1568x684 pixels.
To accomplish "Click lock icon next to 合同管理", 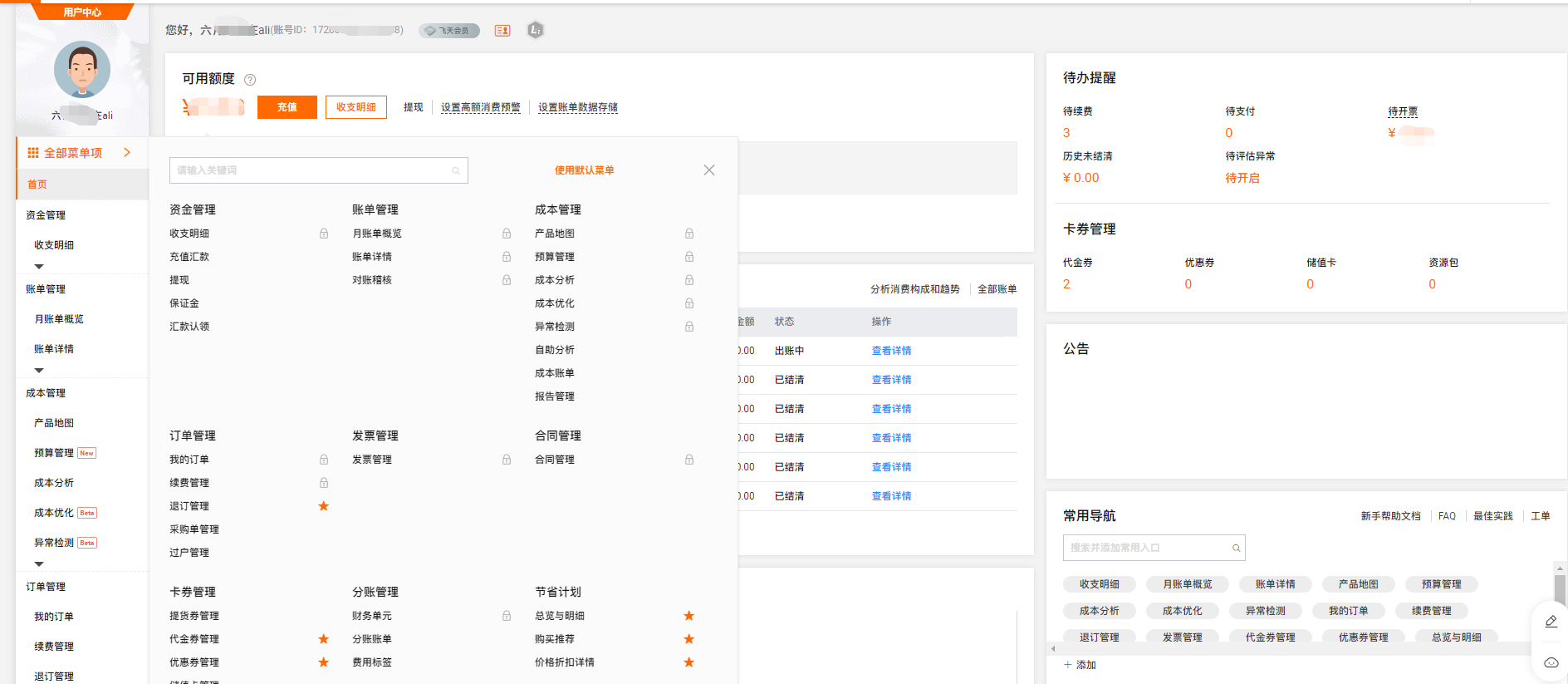I will click(x=689, y=460).
